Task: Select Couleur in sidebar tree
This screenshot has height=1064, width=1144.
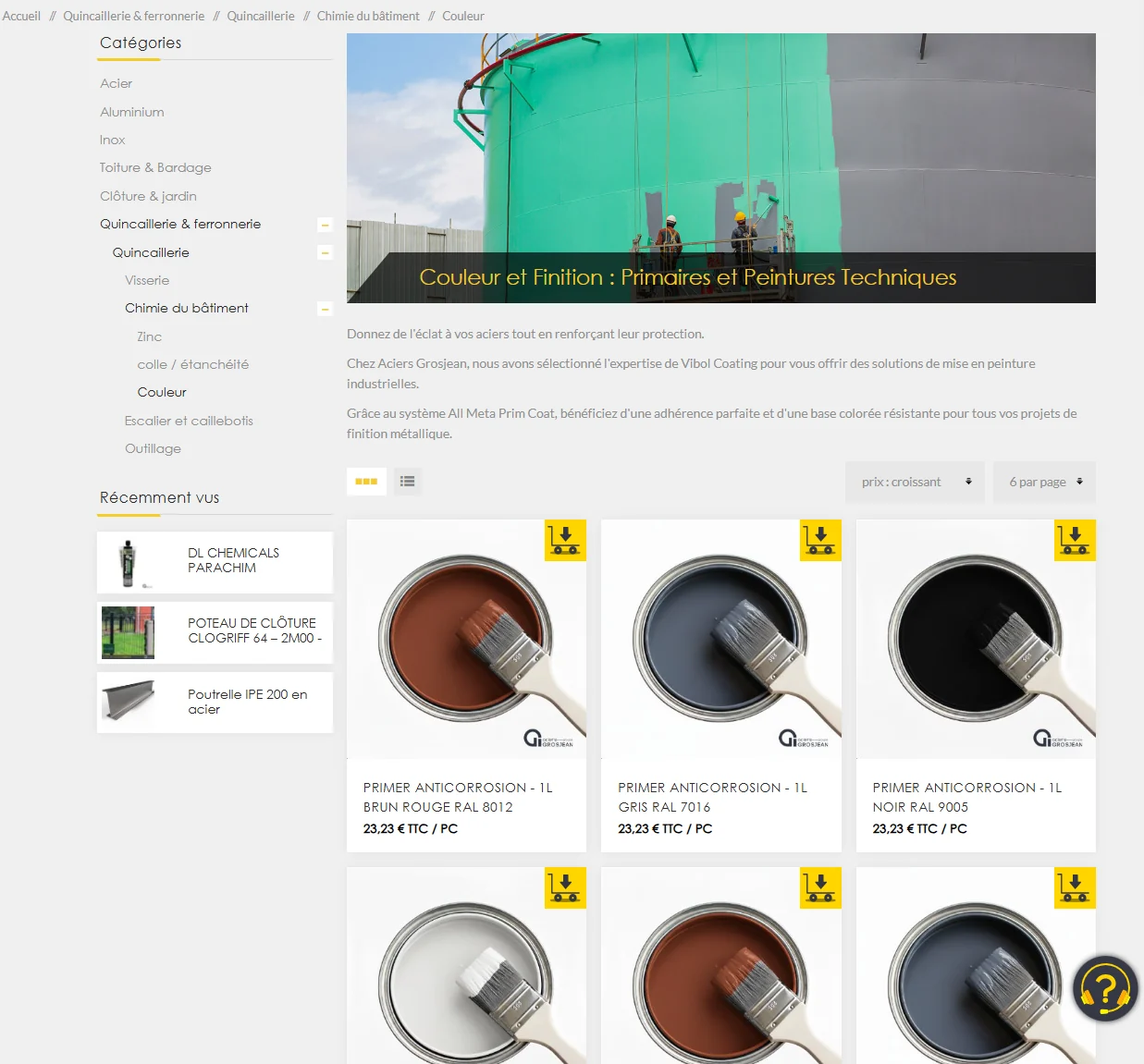Action: [162, 392]
